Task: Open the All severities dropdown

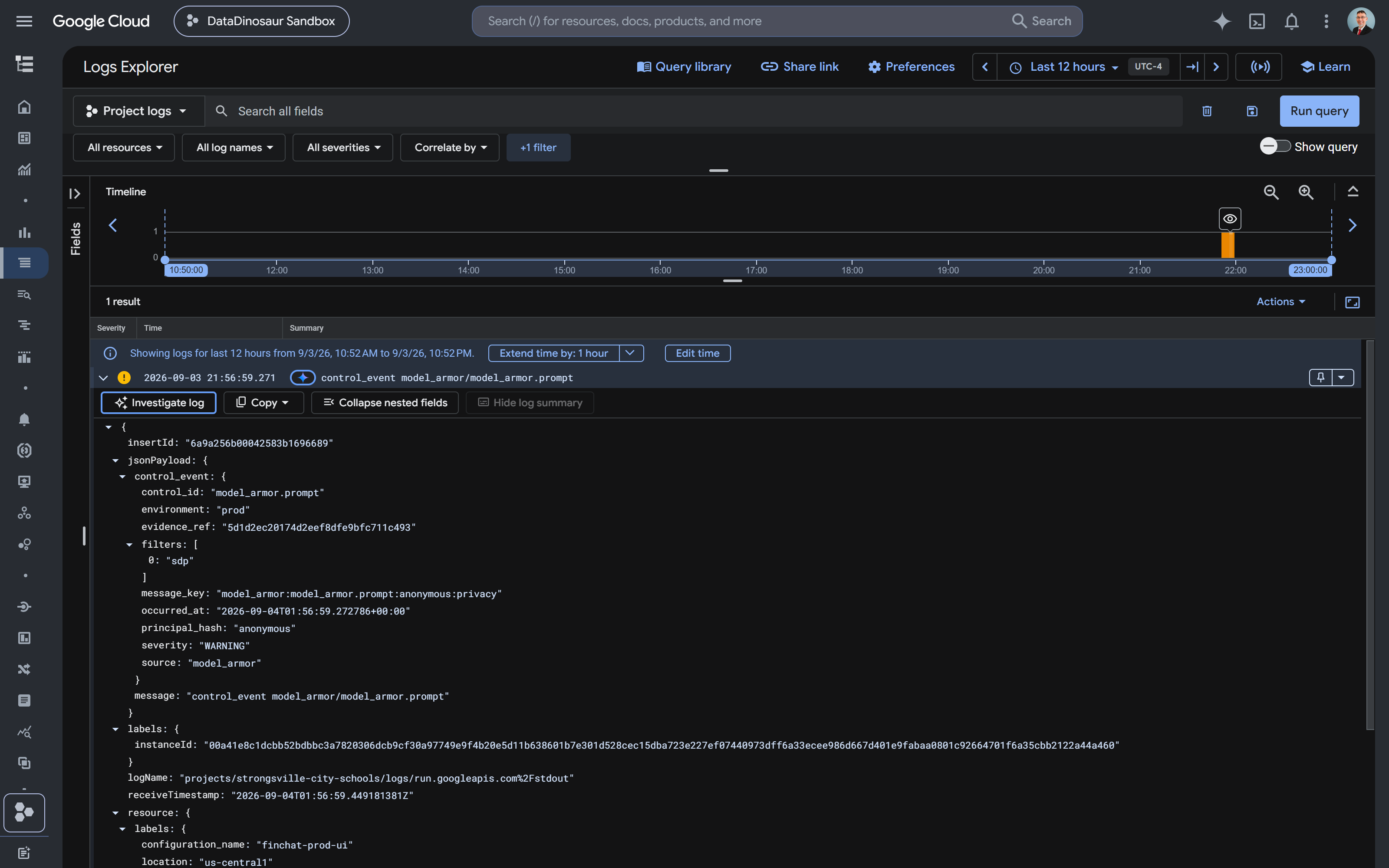Action: tap(342, 148)
